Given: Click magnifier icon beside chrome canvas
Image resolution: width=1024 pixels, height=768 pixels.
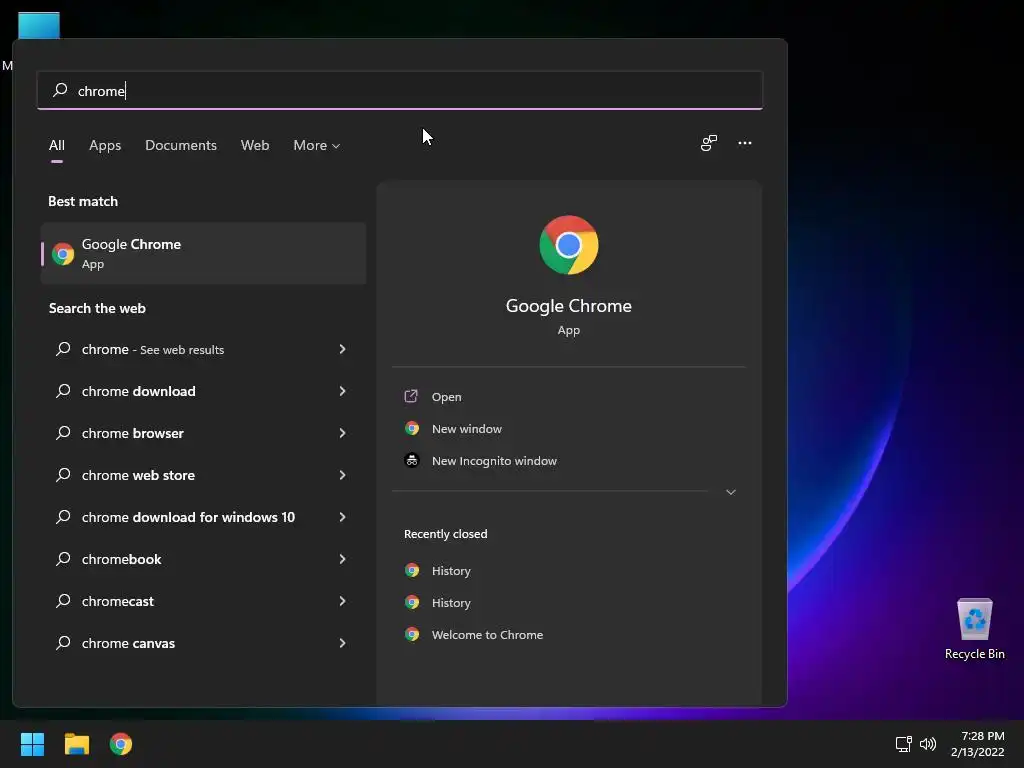Looking at the screenshot, I should click(63, 643).
